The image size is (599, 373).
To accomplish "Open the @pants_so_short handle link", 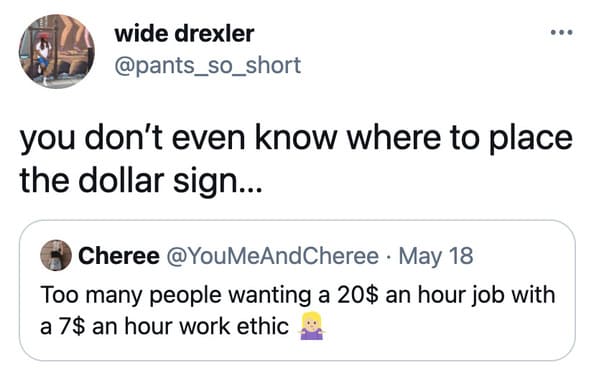I will click(208, 65).
